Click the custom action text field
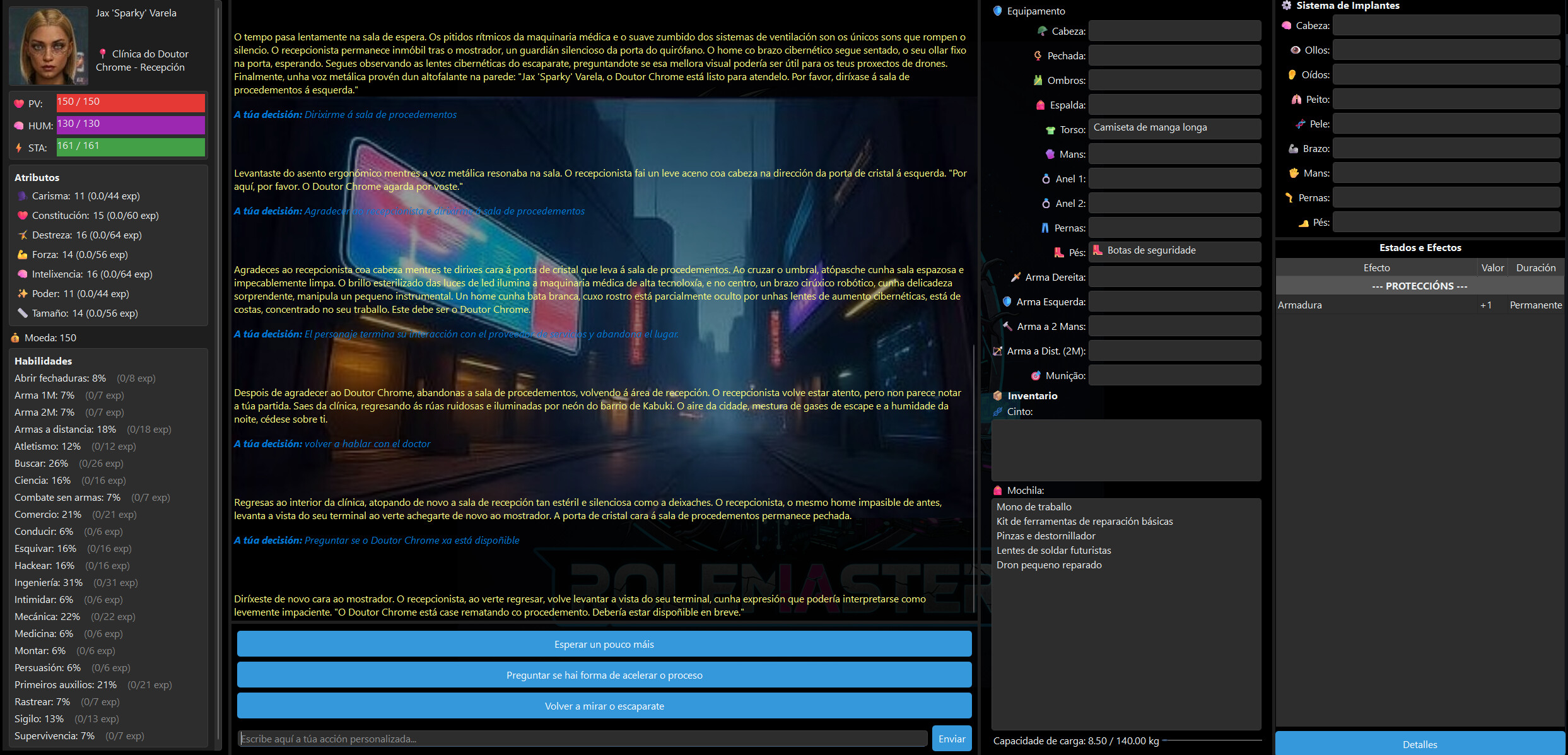 pyautogui.click(x=580, y=738)
